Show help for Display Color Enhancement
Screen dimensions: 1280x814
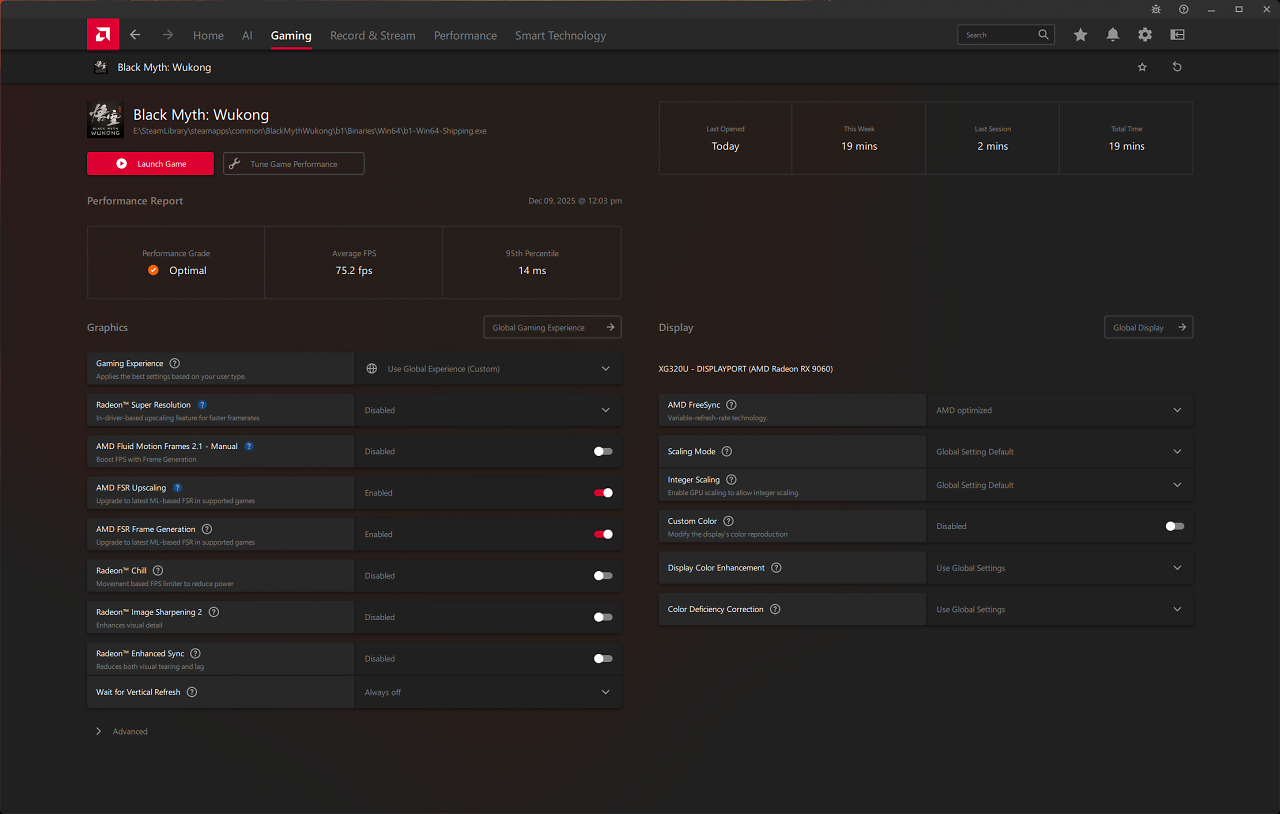click(x=776, y=568)
